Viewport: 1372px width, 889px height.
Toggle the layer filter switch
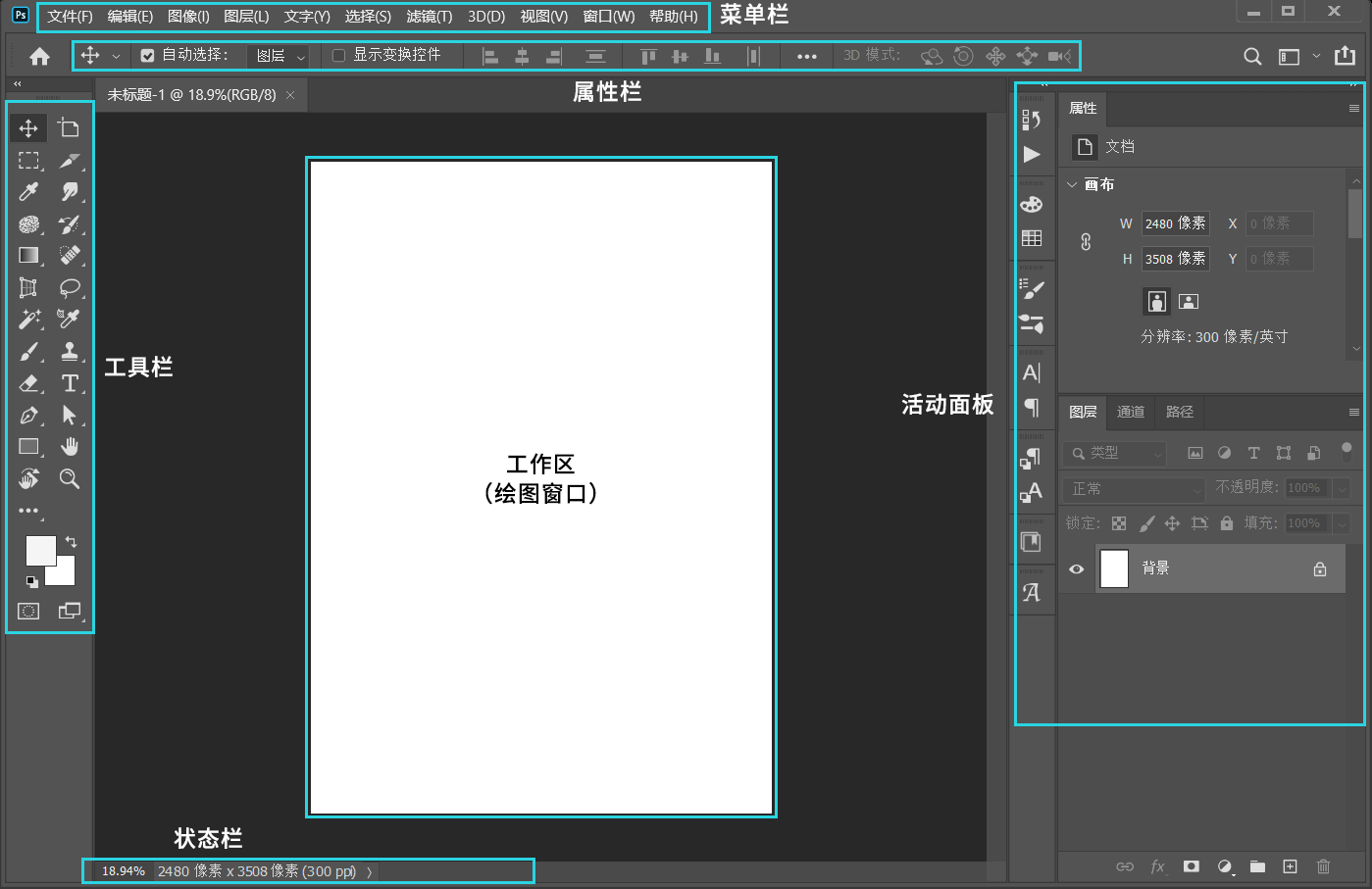1347,451
